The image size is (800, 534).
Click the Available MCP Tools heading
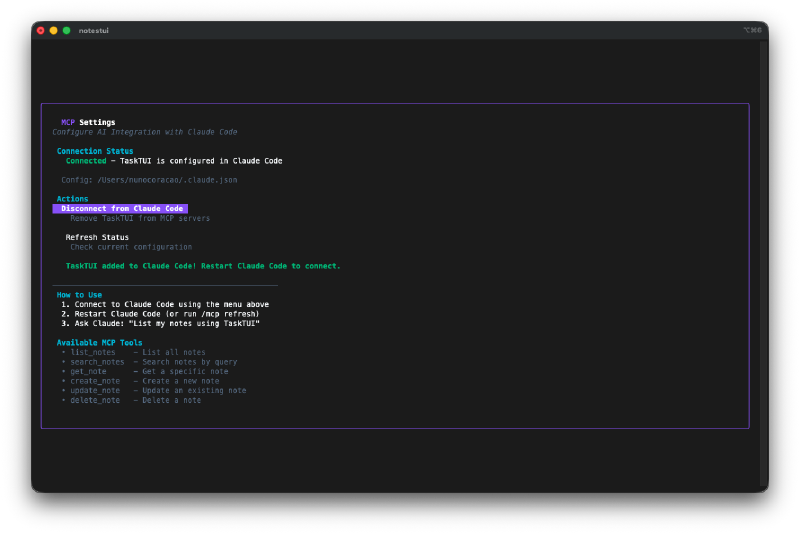pos(99,343)
